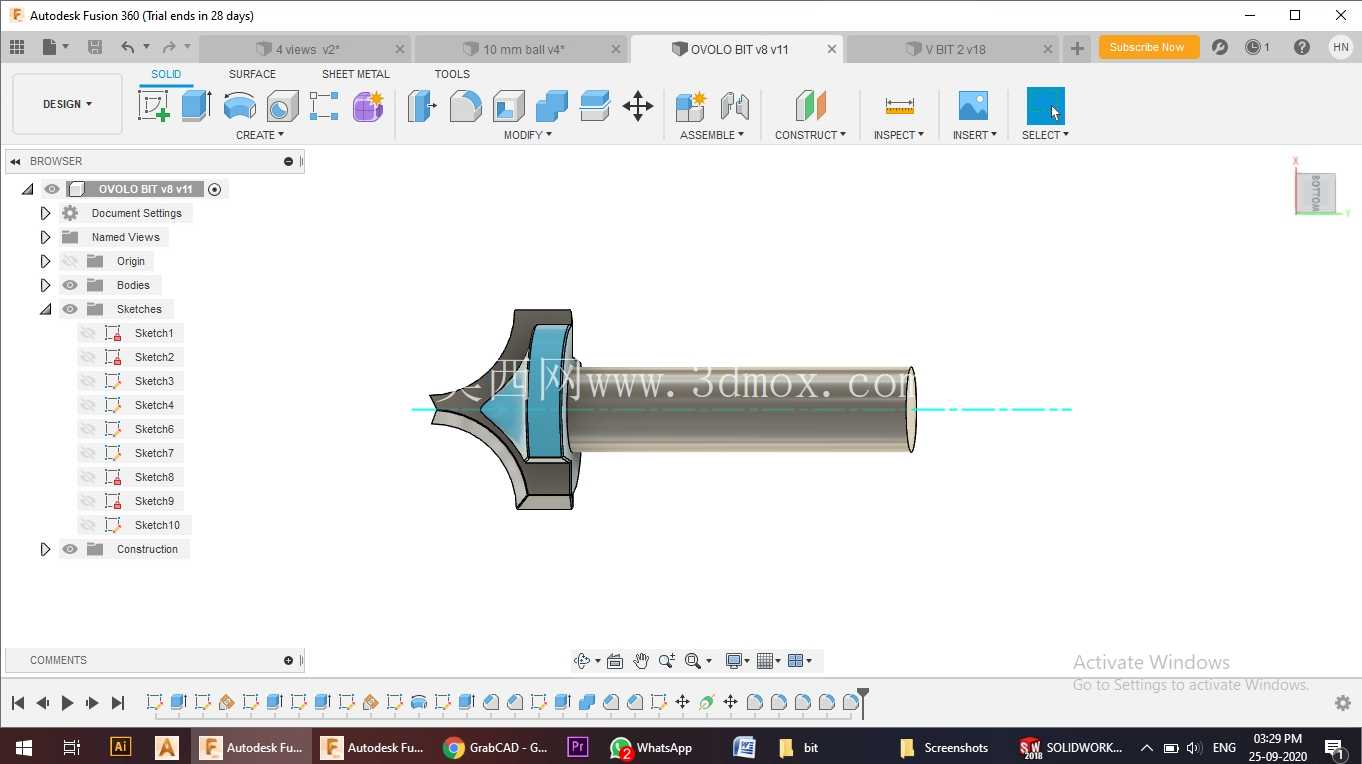Select the Create Sketch tool
The width and height of the screenshot is (1362, 764).
pos(154,106)
